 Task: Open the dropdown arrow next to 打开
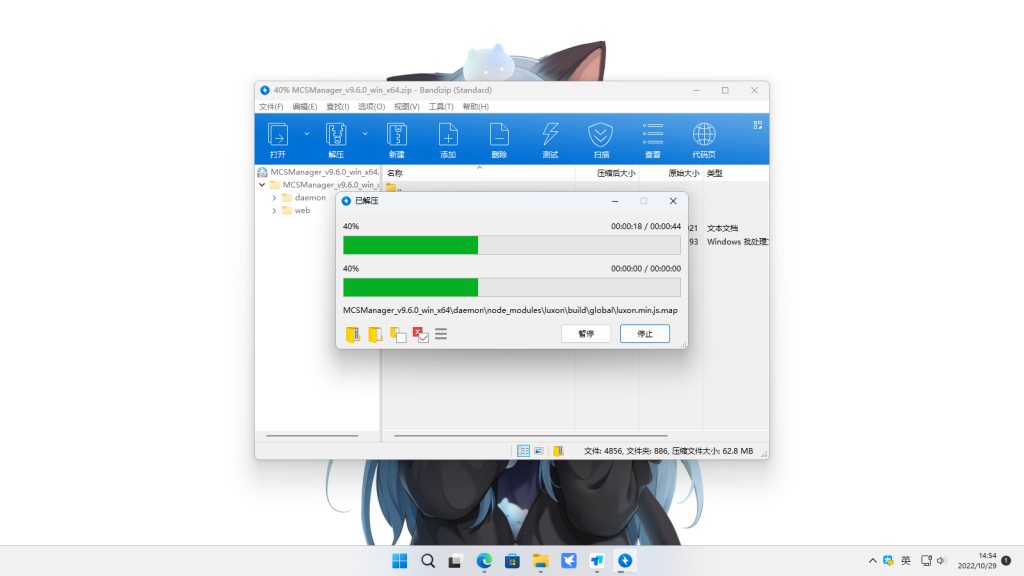[307, 134]
